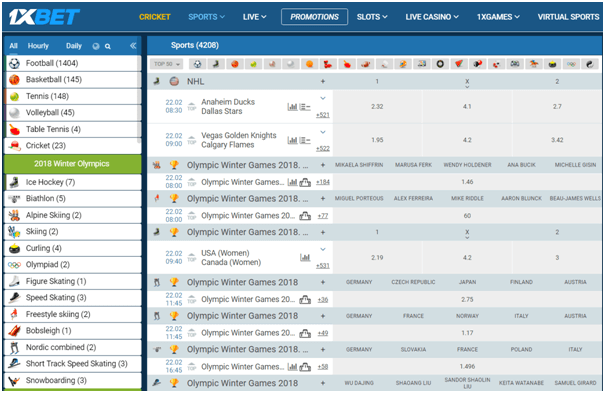Image resolution: width=606 pixels, height=393 pixels.
Task: Open the sidebar search magnifier icon
Action: [x=108, y=46]
